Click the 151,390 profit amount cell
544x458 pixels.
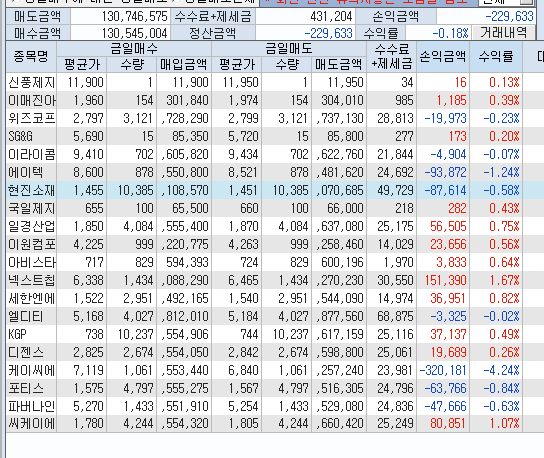coord(443,281)
